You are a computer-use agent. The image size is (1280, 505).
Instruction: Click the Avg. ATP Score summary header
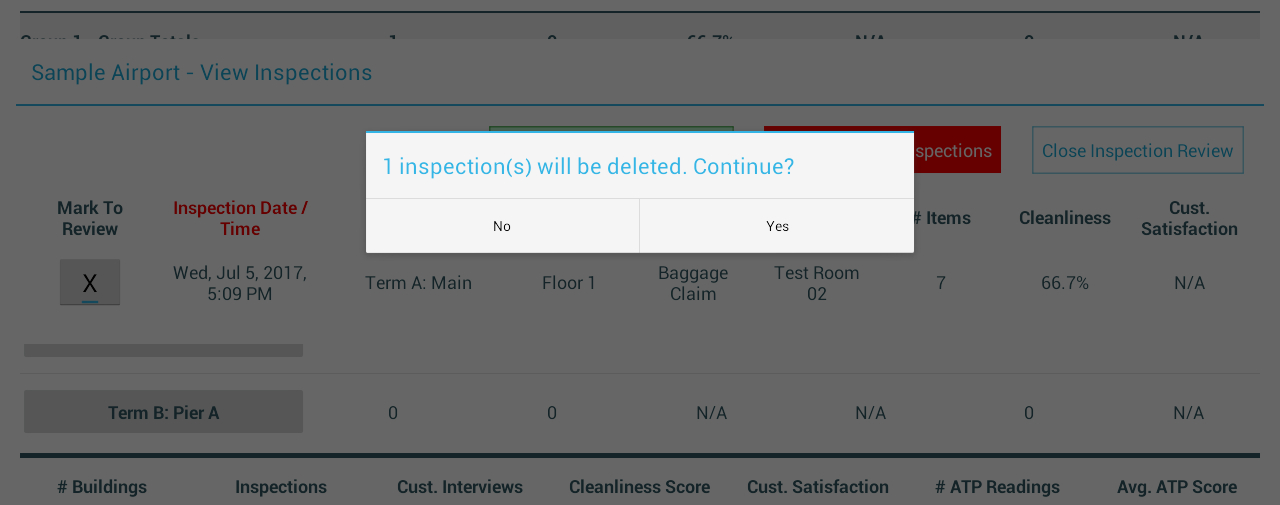click(1177, 487)
